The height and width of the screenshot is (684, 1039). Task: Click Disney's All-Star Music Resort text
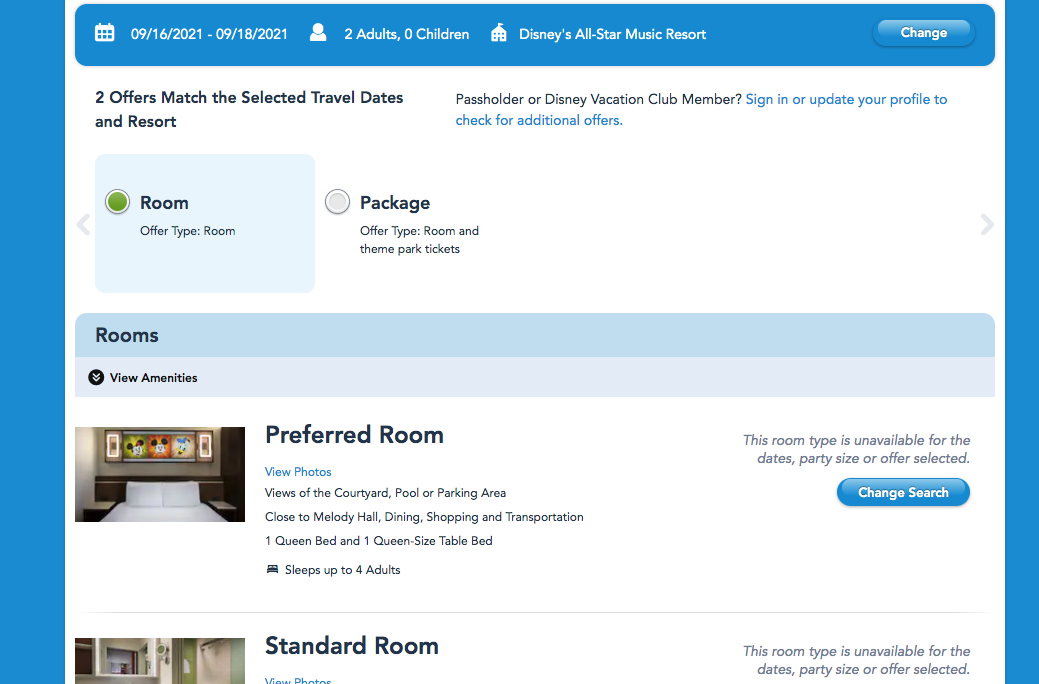tap(612, 34)
